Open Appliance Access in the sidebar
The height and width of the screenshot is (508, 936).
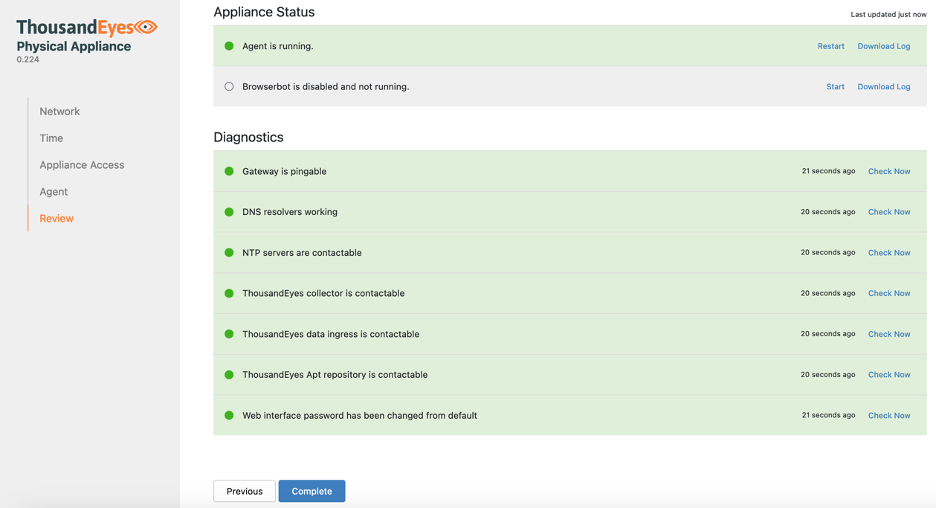(x=82, y=165)
